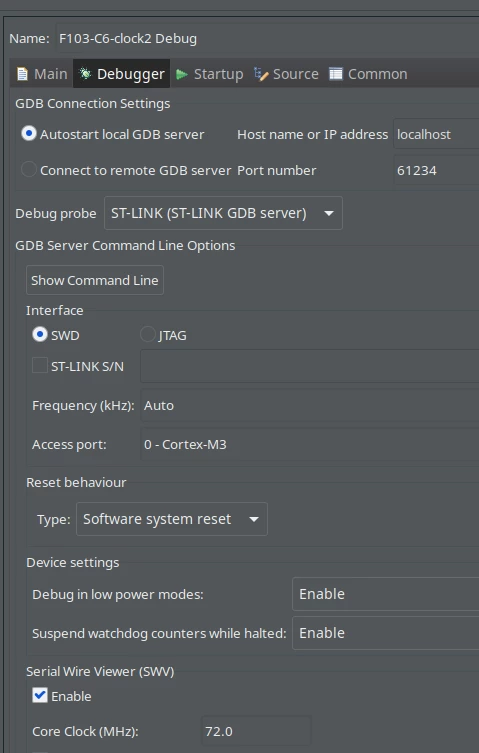
Task: Click the Startup tab green play icon
Action: [x=182, y=74]
